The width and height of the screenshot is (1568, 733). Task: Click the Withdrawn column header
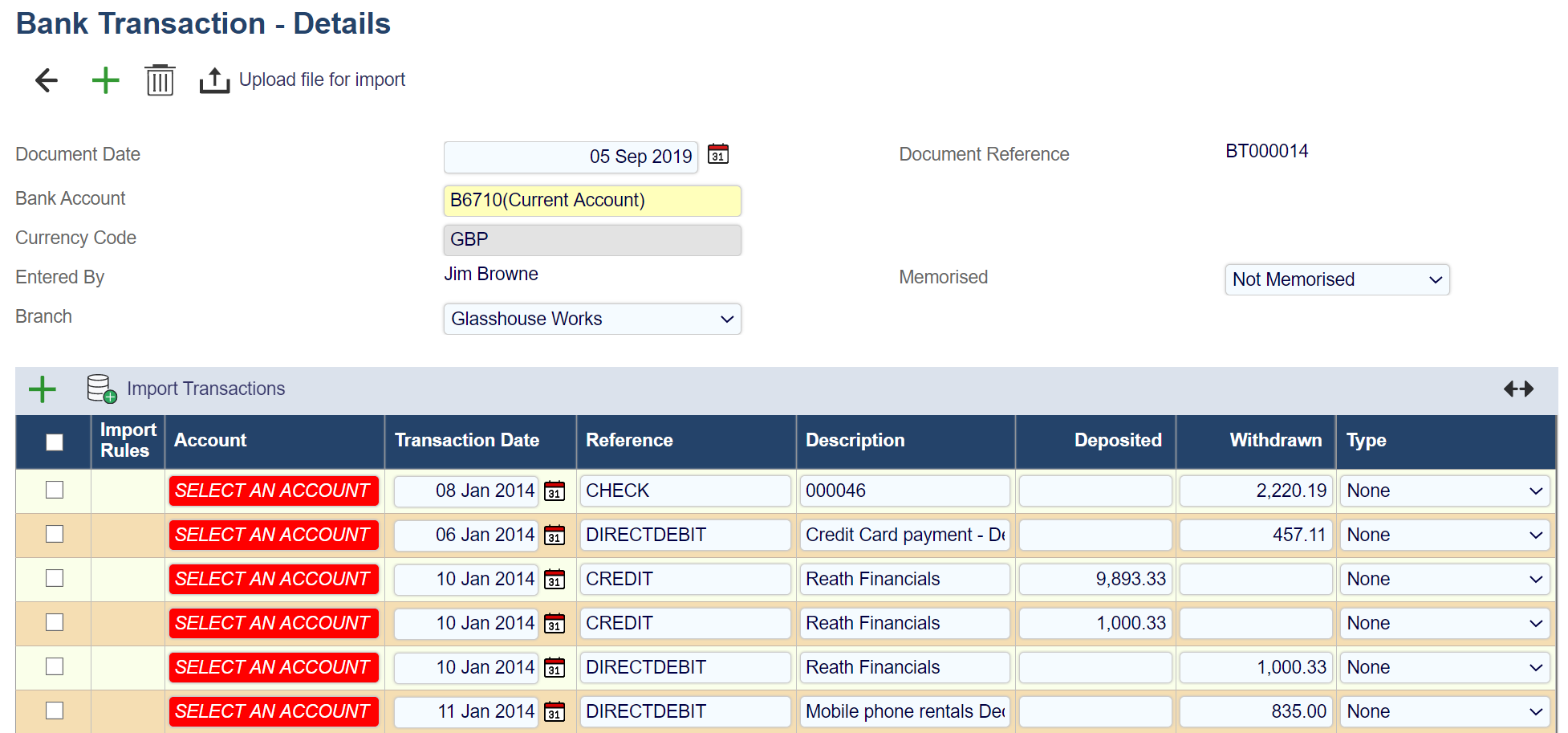pyautogui.click(x=1274, y=441)
